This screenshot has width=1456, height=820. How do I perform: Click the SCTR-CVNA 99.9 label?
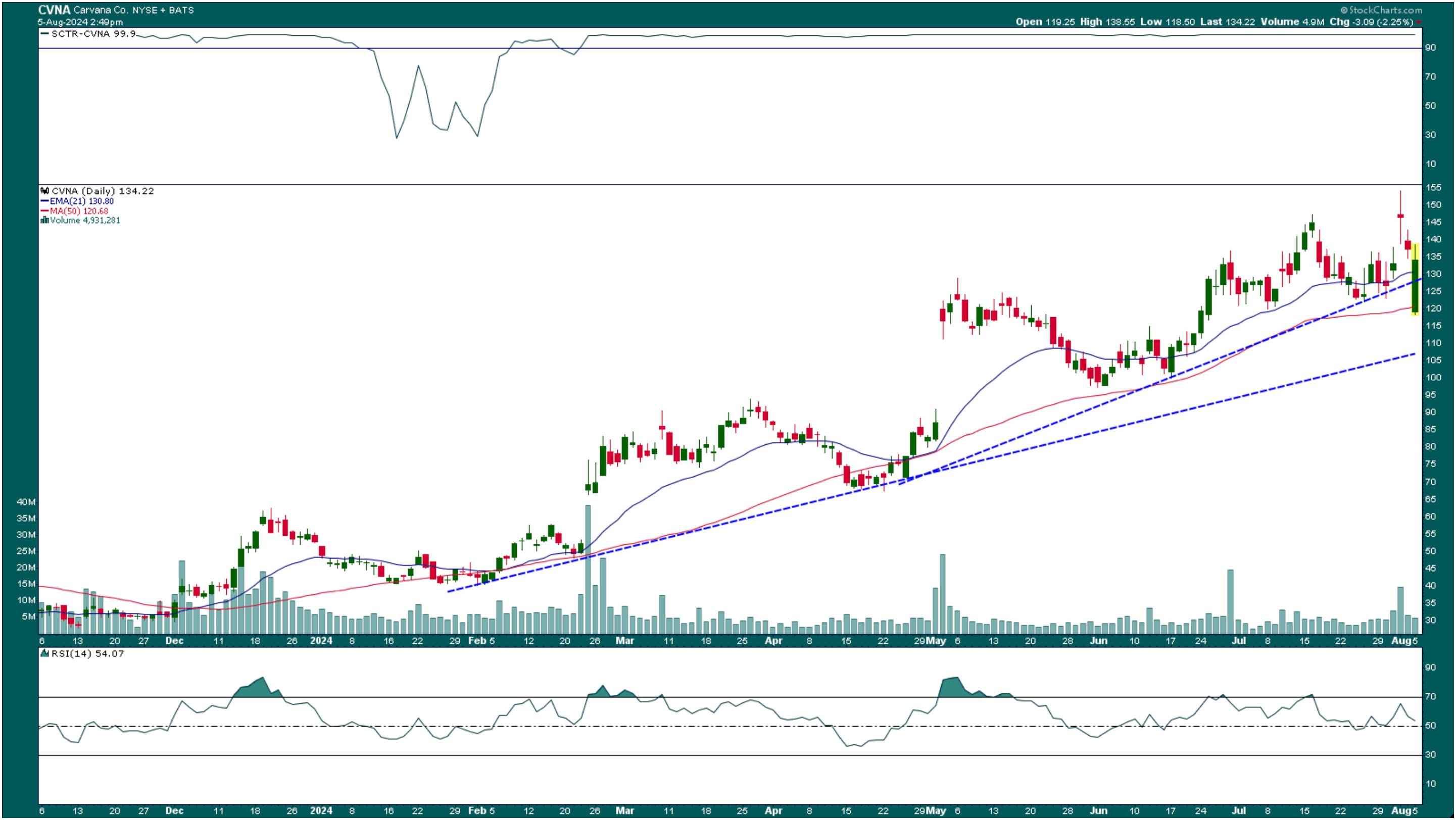click(93, 34)
